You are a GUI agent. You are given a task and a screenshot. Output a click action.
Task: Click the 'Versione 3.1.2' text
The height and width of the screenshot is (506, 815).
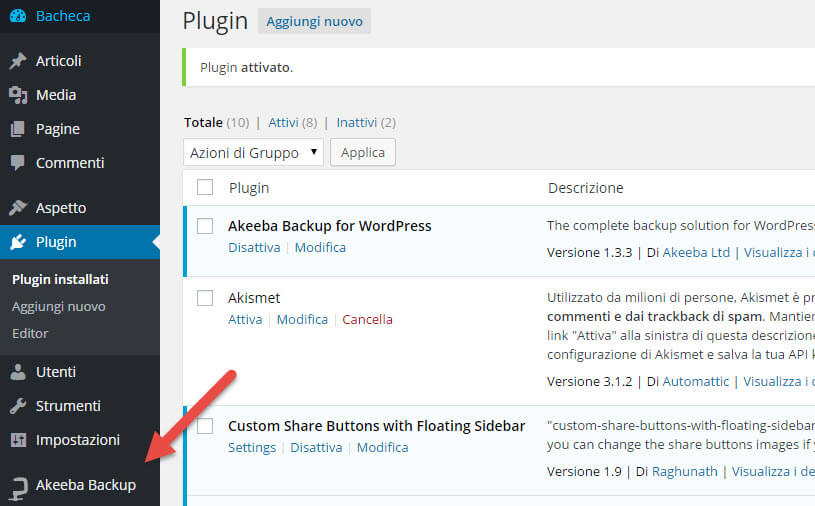coord(589,381)
